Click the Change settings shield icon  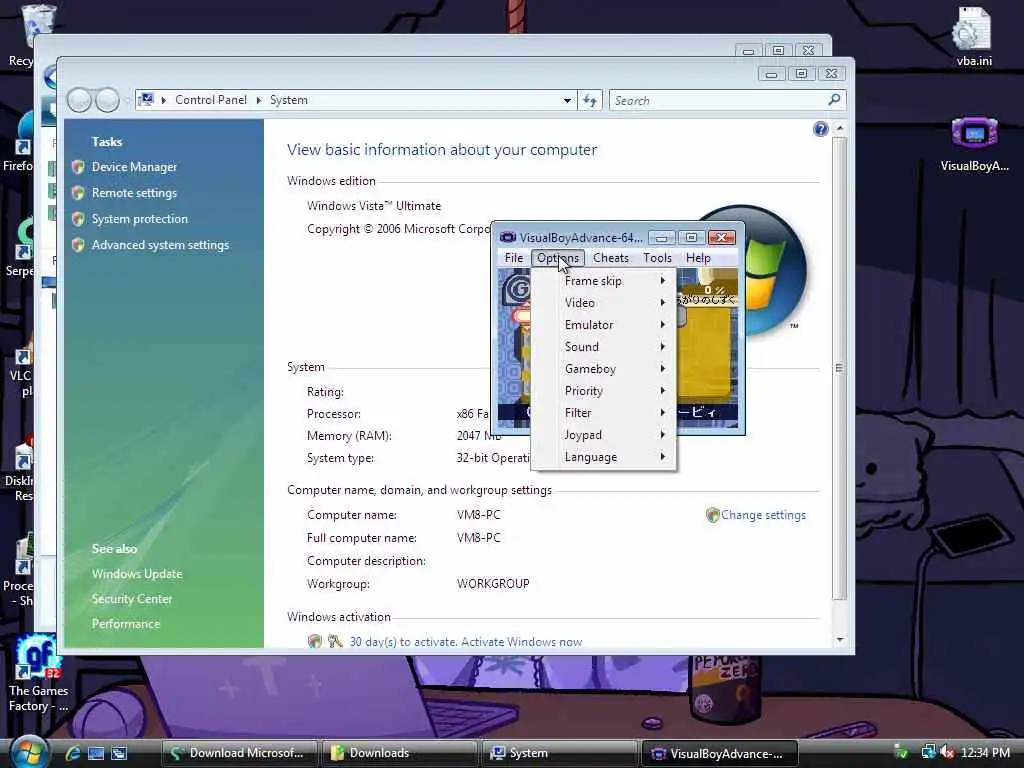pos(712,515)
